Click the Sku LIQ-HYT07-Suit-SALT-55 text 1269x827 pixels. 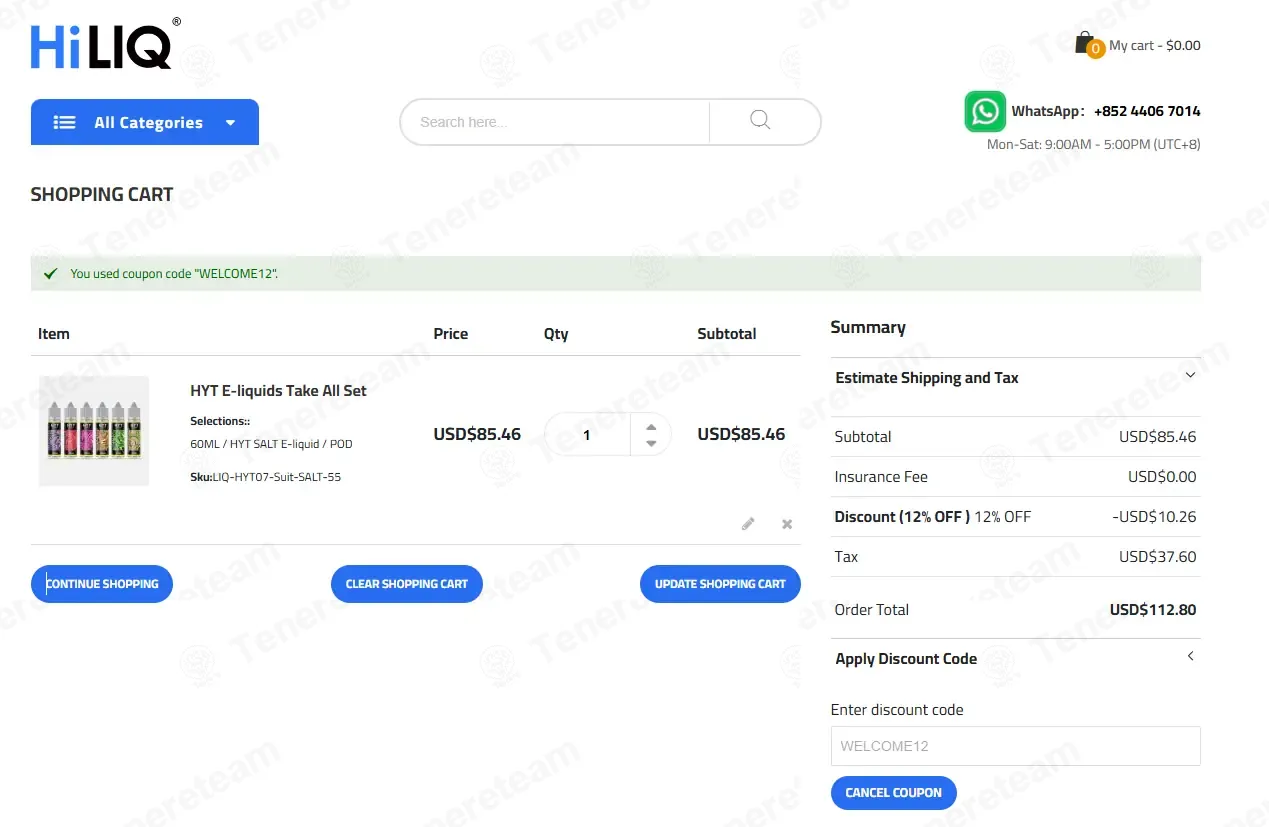[265, 477]
